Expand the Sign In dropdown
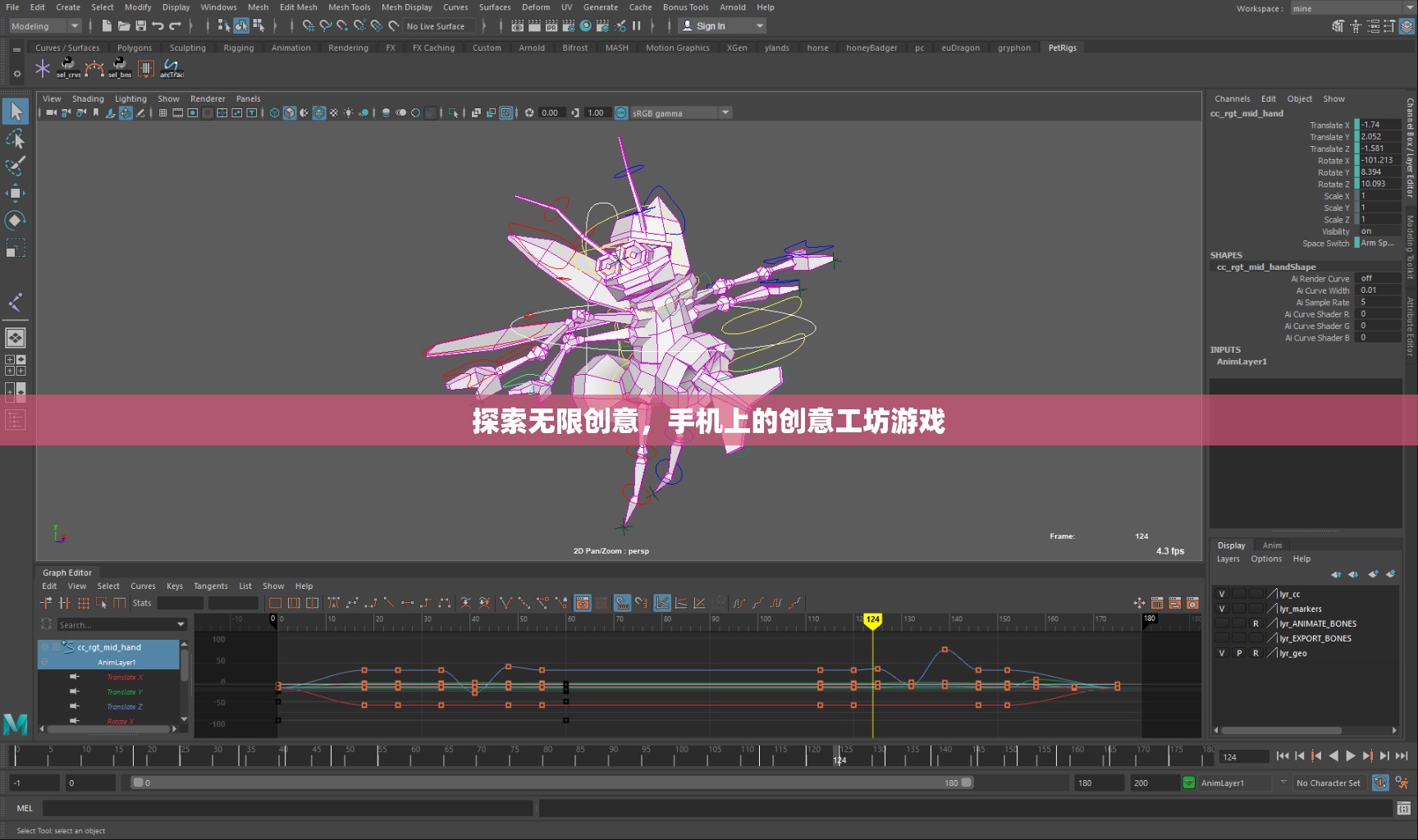 tap(760, 26)
